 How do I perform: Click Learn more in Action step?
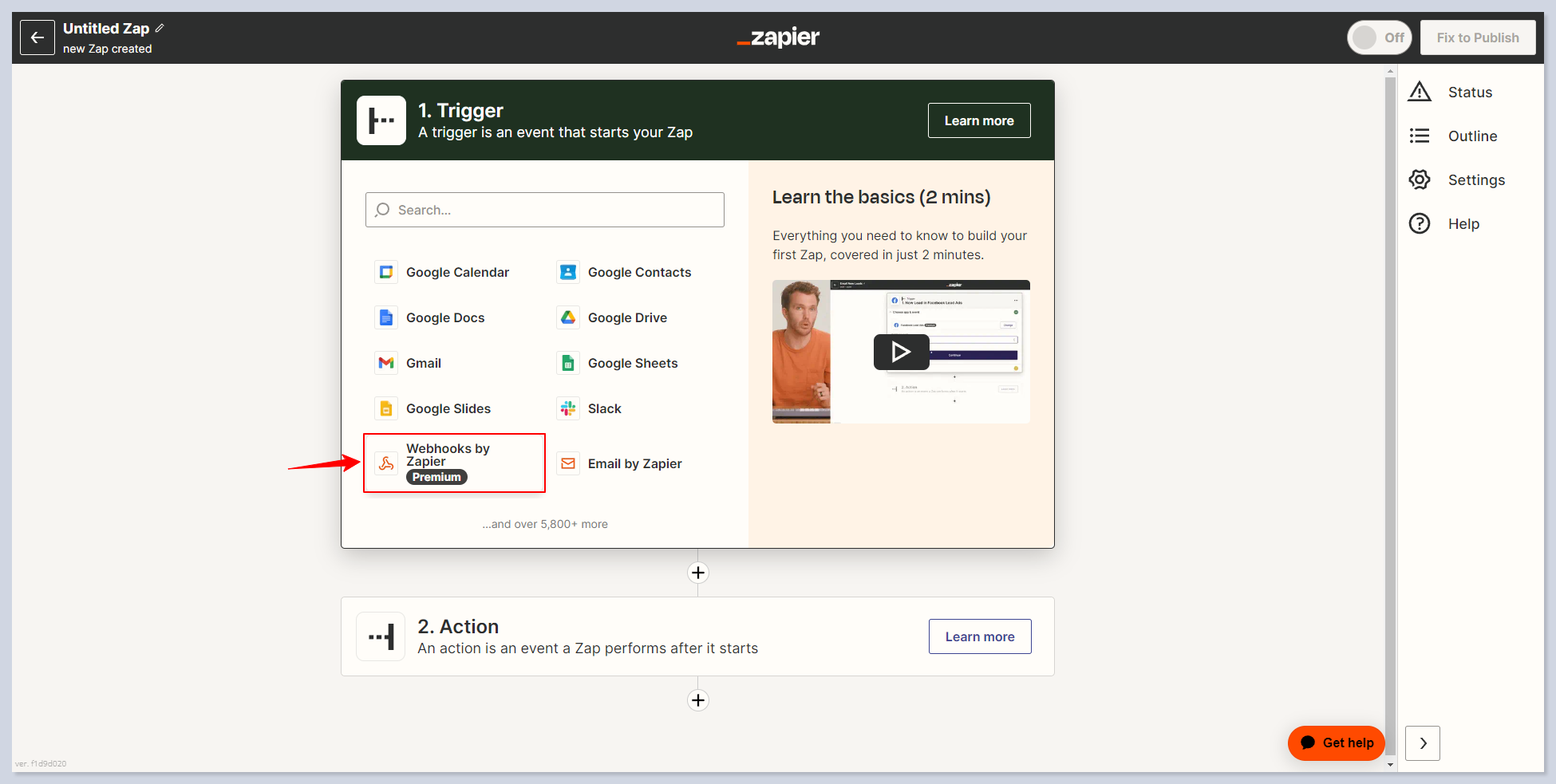[979, 636]
